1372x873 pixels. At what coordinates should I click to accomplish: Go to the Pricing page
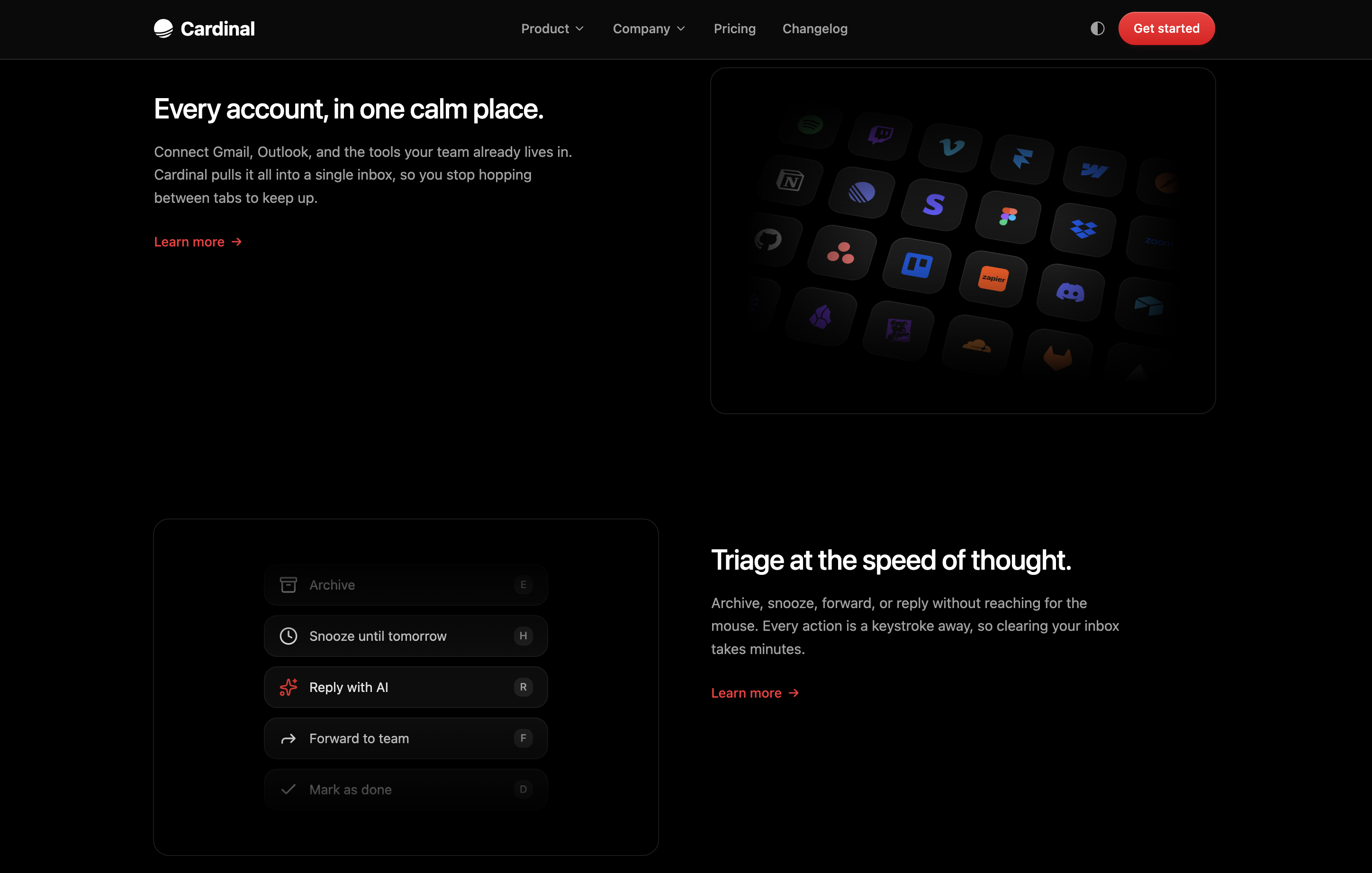coord(734,28)
